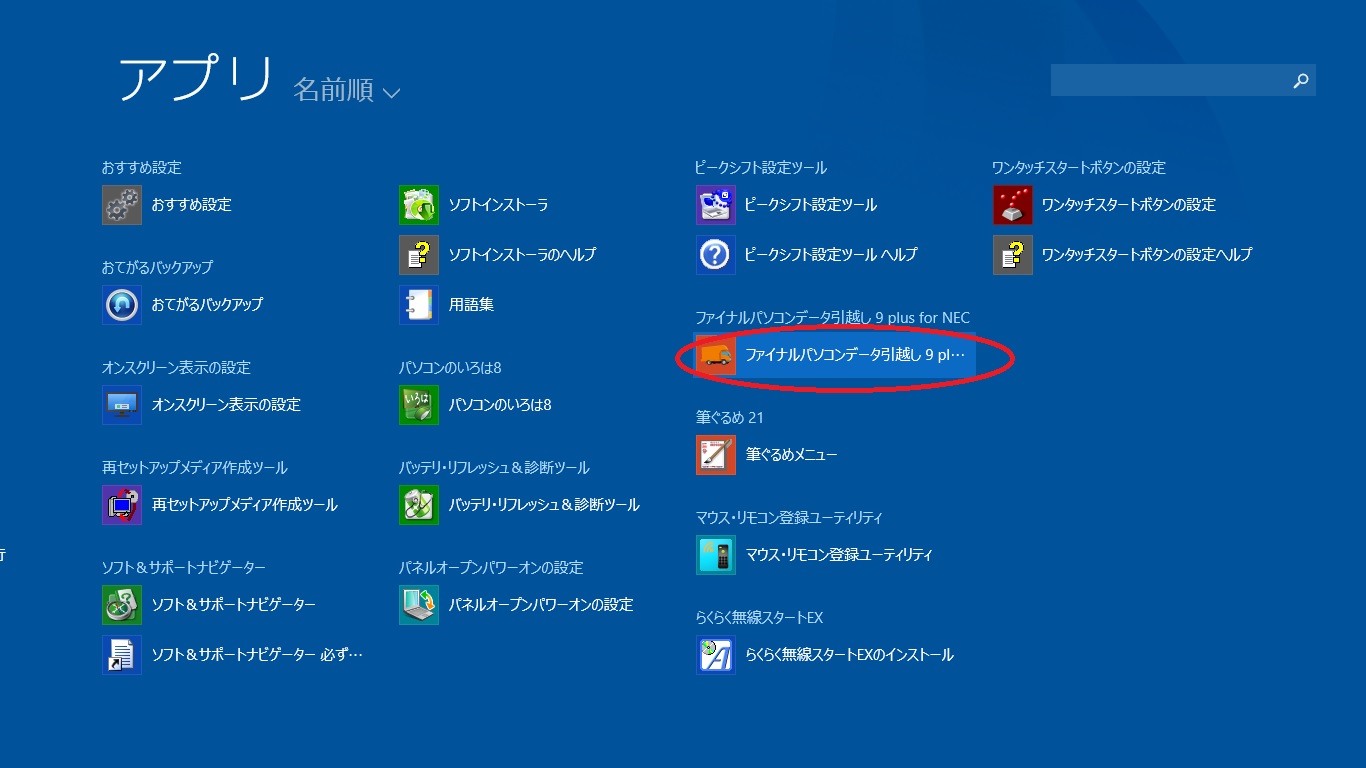This screenshot has width=1366, height=768.
Task: Click the search magnifier icon
Action: point(1301,81)
